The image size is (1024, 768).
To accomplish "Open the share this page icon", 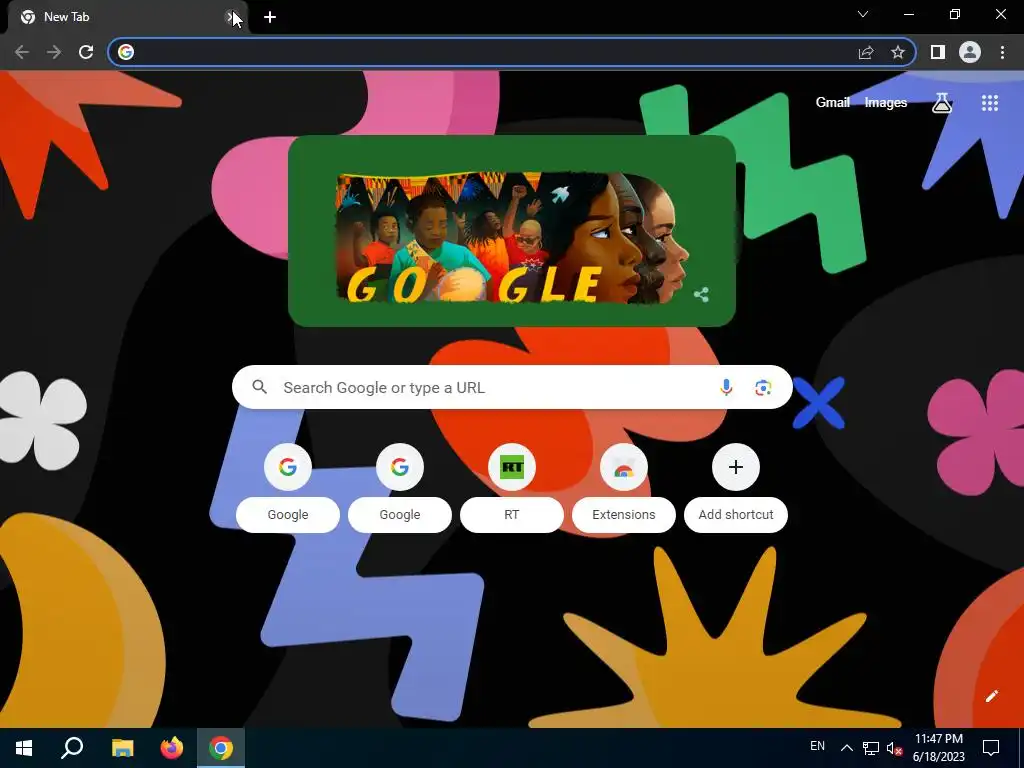I will [x=866, y=52].
